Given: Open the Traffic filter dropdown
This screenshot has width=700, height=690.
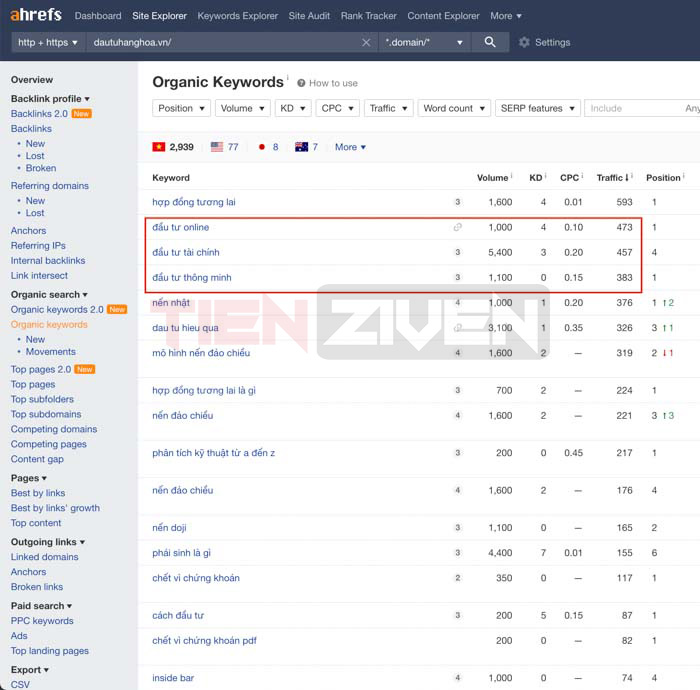Looking at the screenshot, I should pos(388,108).
